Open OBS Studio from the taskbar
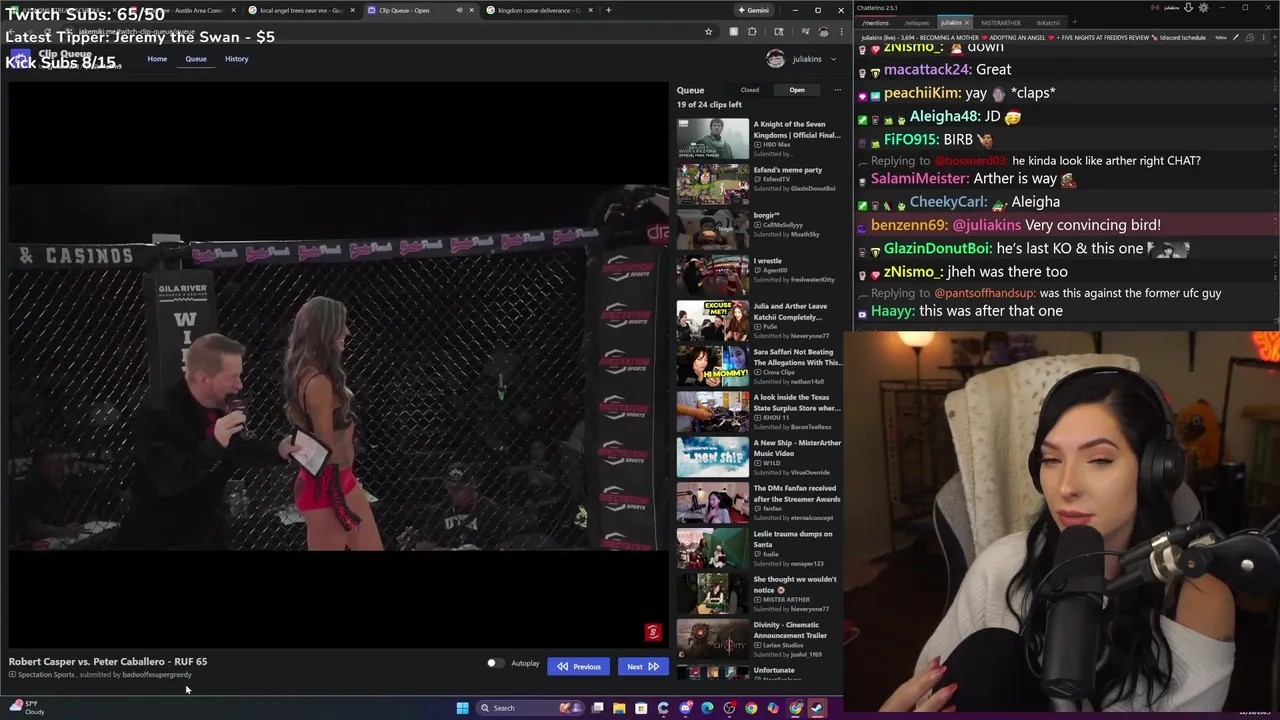Image resolution: width=1280 pixels, height=720 pixels. point(729,708)
